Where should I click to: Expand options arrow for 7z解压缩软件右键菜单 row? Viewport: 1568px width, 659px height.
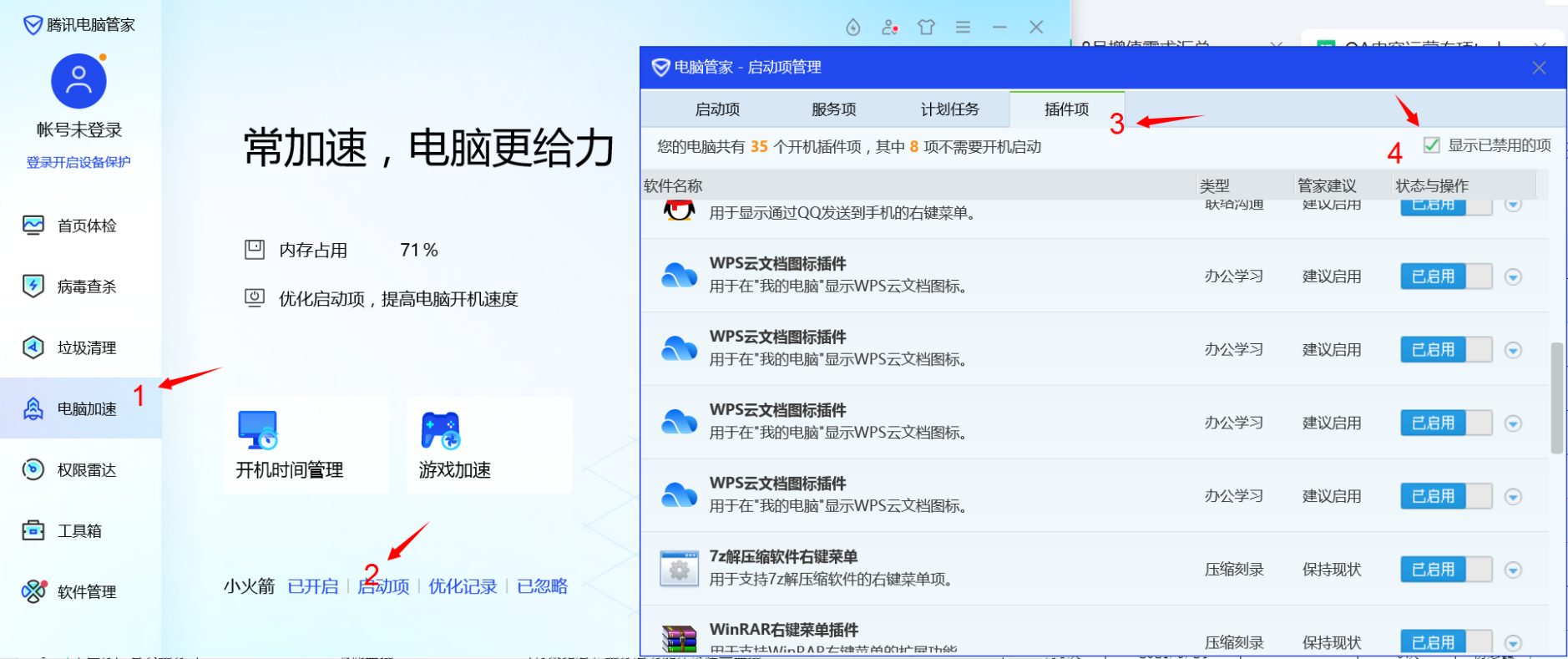pos(1513,570)
